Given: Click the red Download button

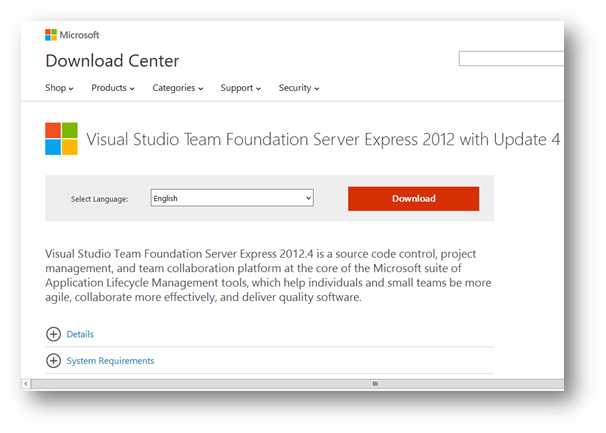Looking at the screenshot, I should (x=414, y=198).
